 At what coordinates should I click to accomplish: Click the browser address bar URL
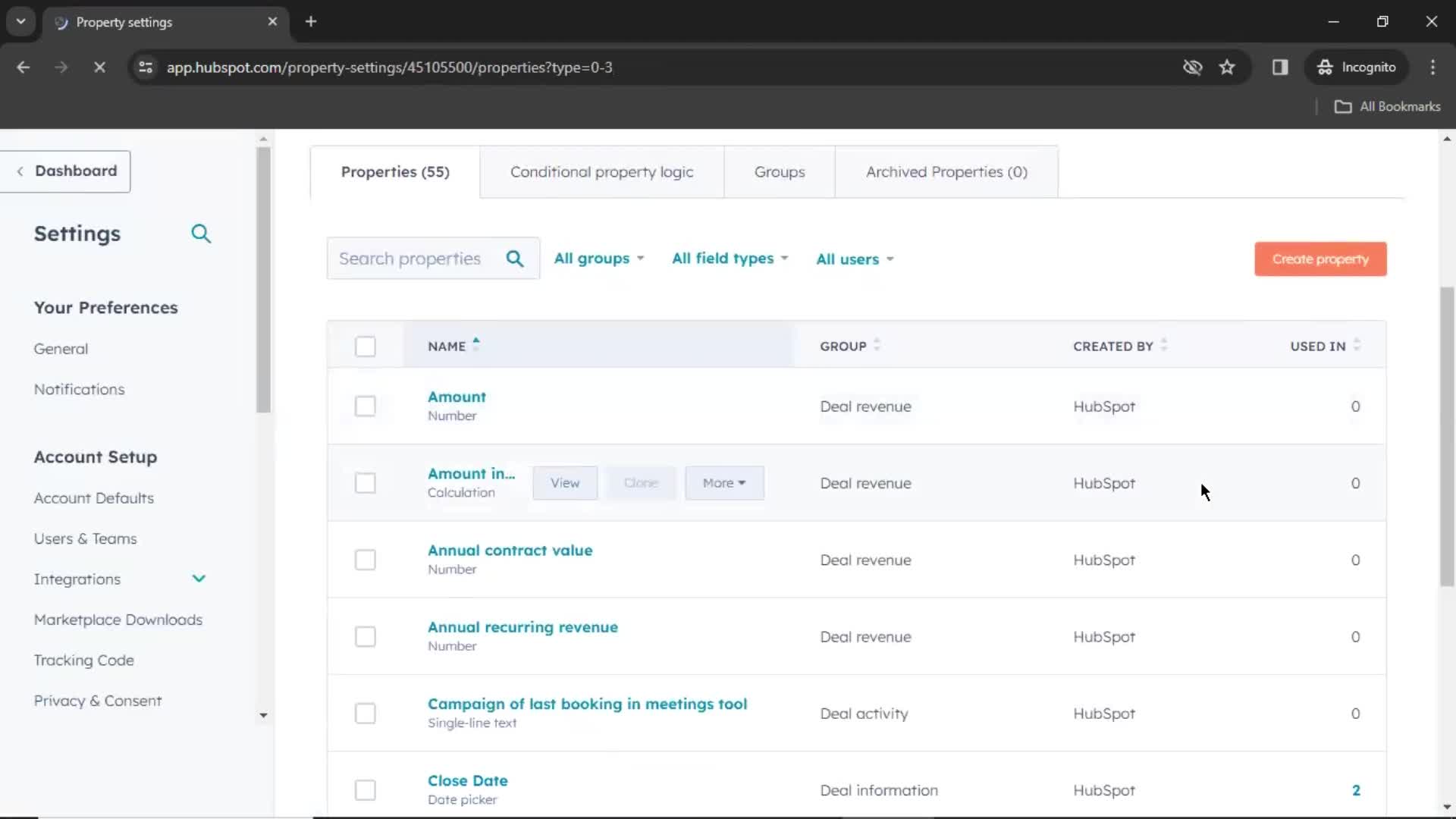pyautogui.click(x=389, y=67)
